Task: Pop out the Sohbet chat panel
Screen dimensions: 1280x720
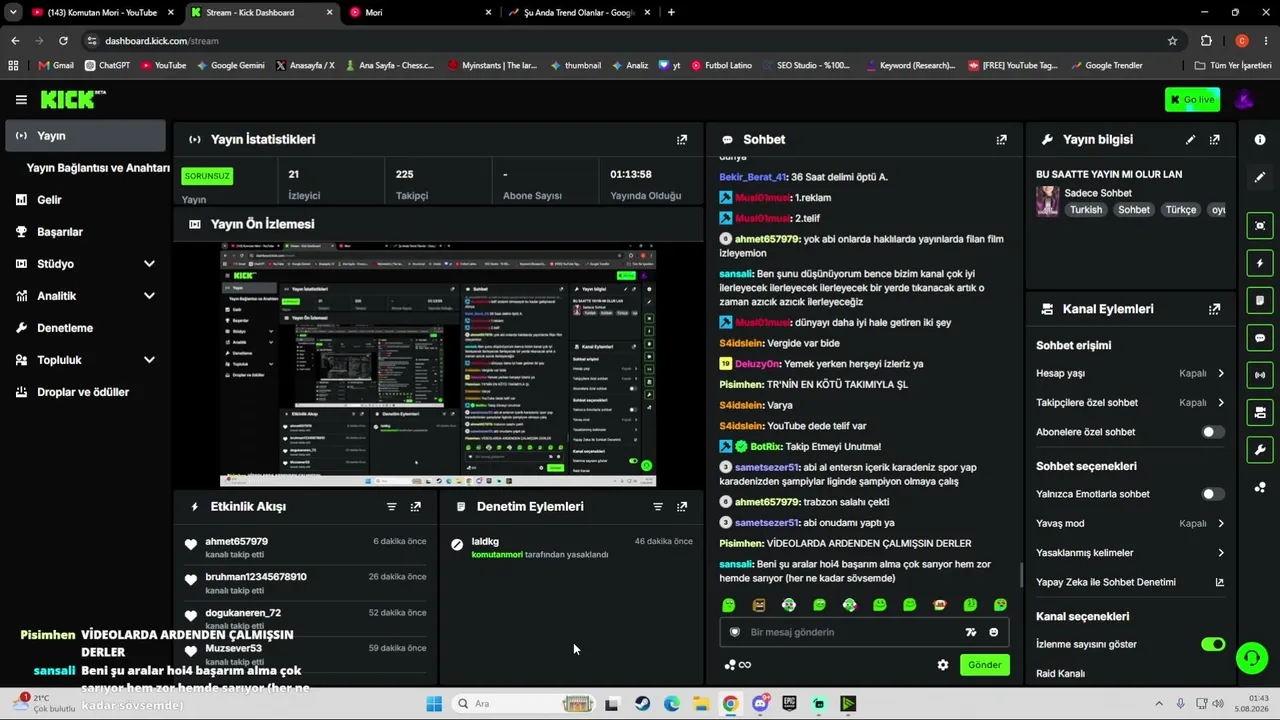Action: coord(1001,140)
